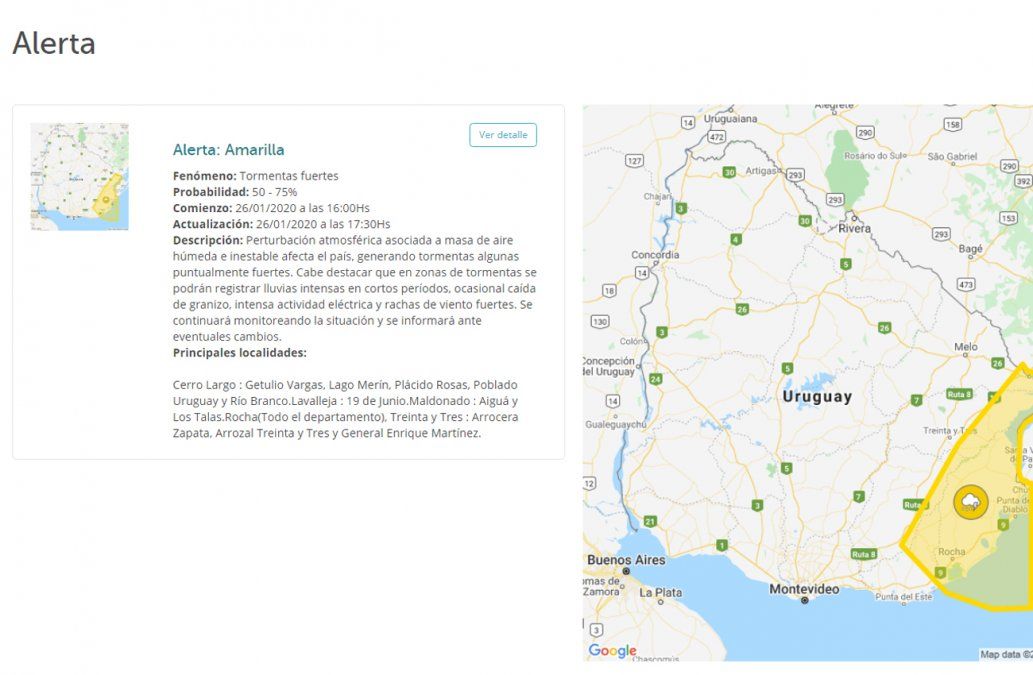Click the Concordia city label
The image size is (1033, 675).
click(656, 255)
